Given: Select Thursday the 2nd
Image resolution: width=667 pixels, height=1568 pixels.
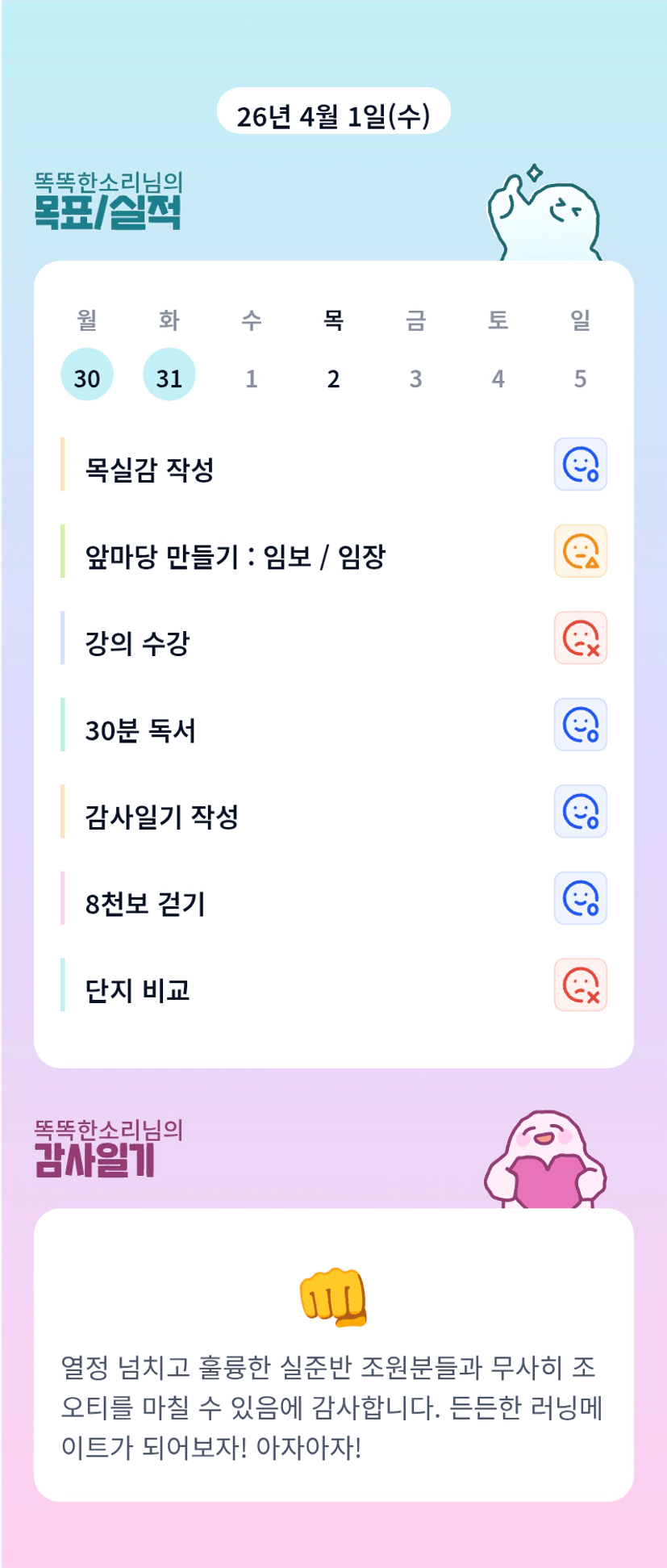Looking at the screenshot, I should tap(333, 378).
